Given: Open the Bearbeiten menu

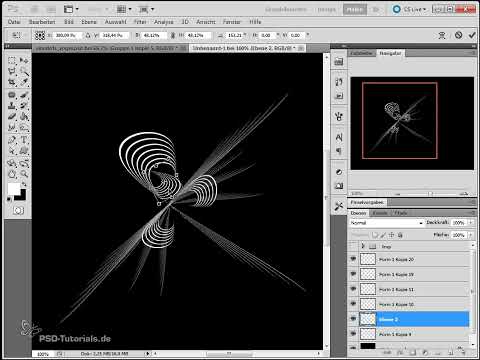Looking at the screenshot, I should (42, 22).
